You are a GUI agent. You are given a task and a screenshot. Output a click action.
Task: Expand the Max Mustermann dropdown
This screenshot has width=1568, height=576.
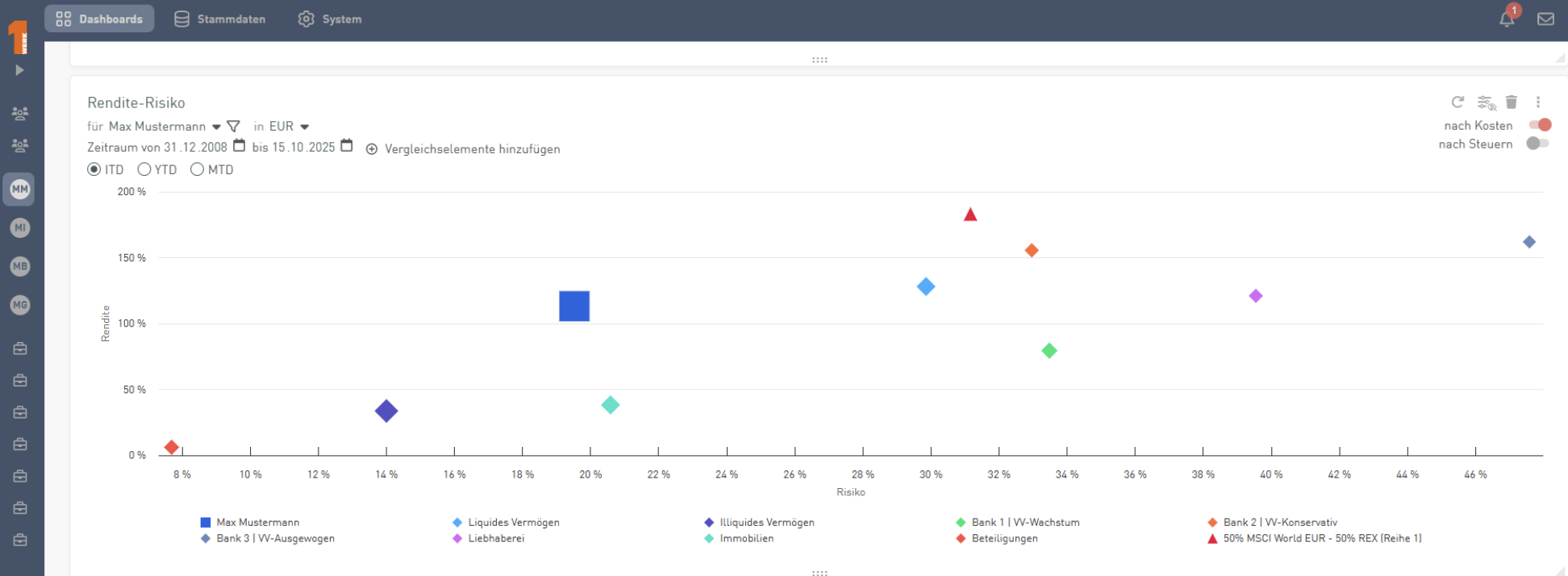tap(216, 127)
